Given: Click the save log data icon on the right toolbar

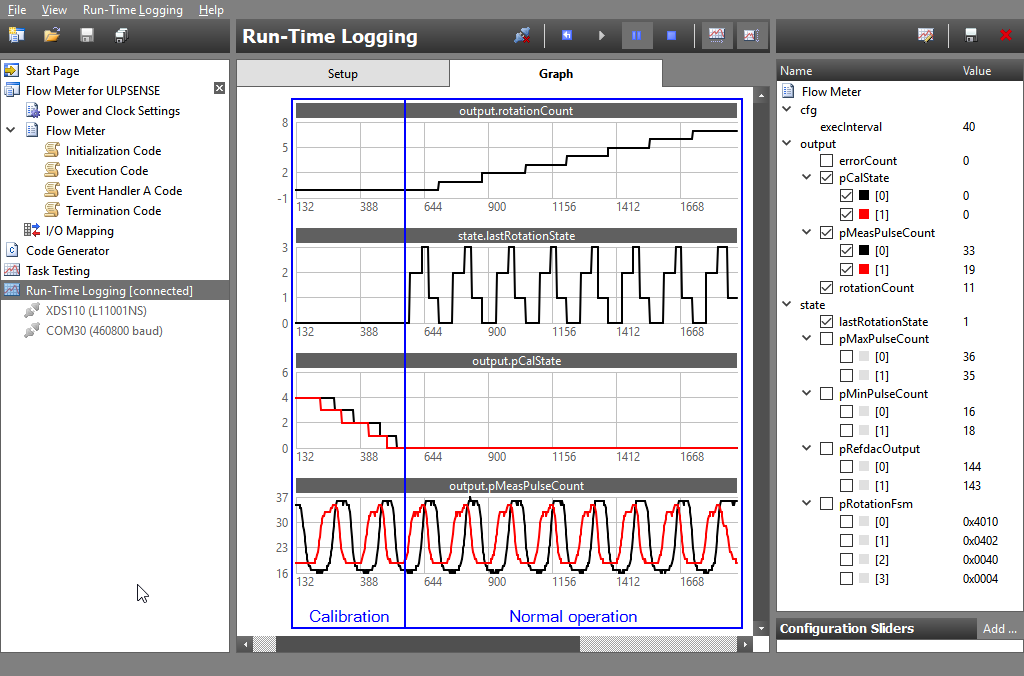Looking at the screenshot, I should tap(970, 35).
